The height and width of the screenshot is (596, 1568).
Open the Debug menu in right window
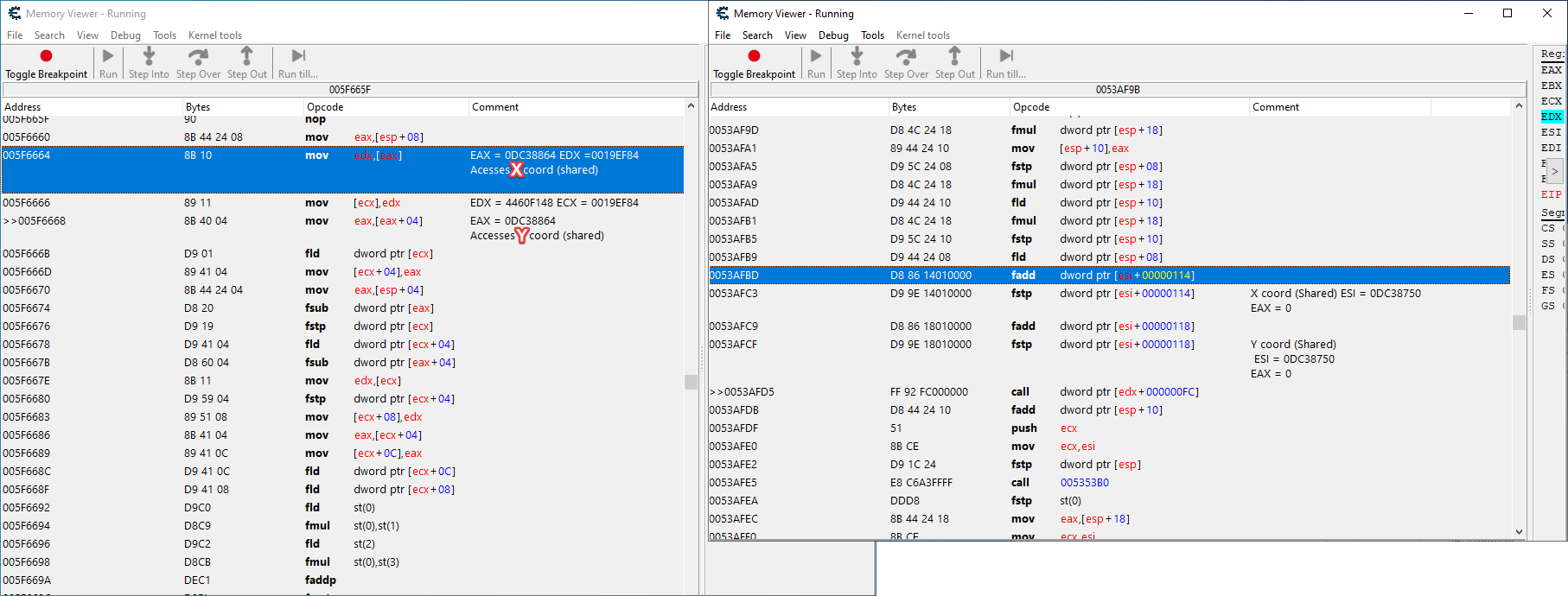point(833,35)
